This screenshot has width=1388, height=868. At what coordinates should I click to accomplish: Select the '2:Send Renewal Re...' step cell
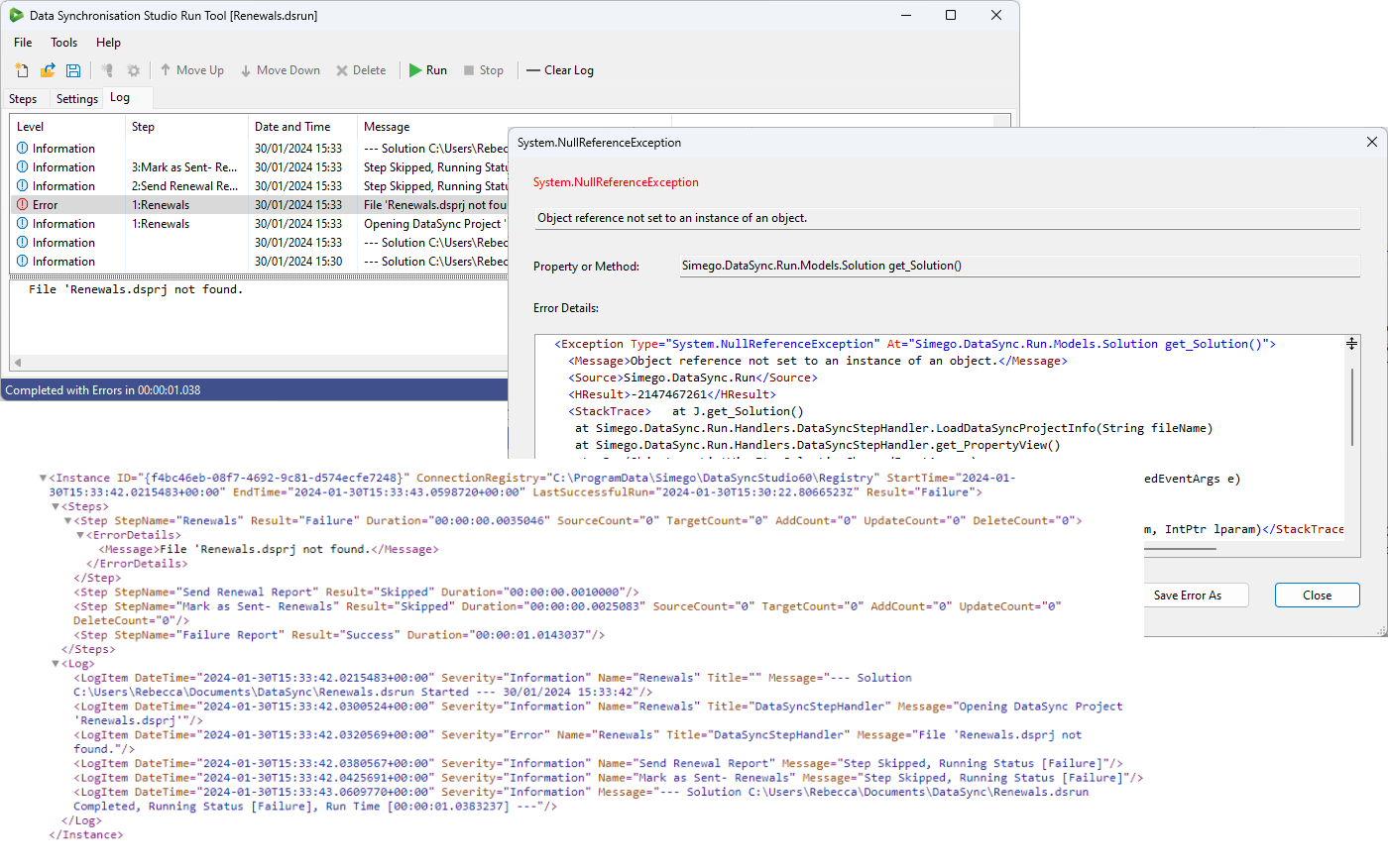point(184,185)
